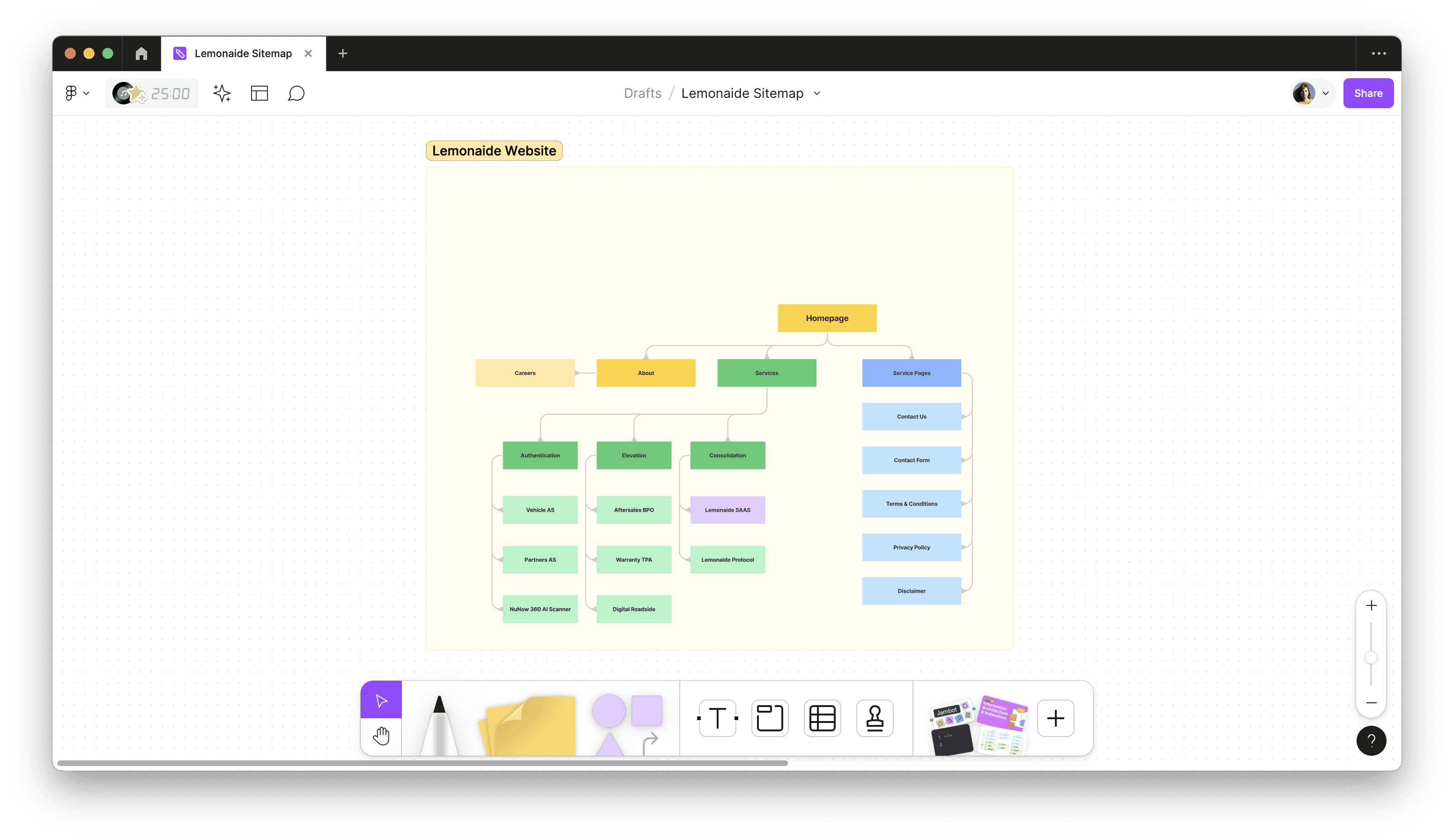1454x840 pixels.
Task: Select the Homepage node
Action: 827,318
